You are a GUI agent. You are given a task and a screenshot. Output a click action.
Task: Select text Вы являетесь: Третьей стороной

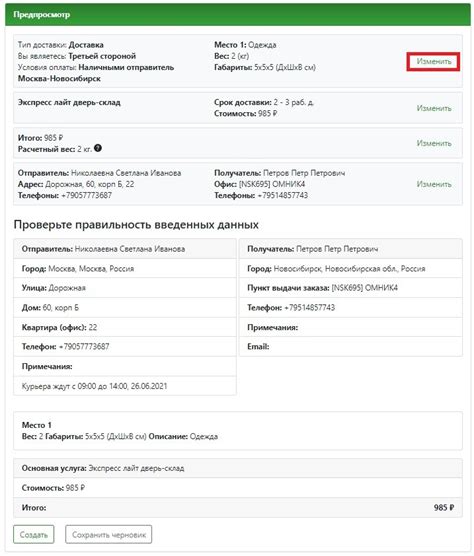[77, 56]
